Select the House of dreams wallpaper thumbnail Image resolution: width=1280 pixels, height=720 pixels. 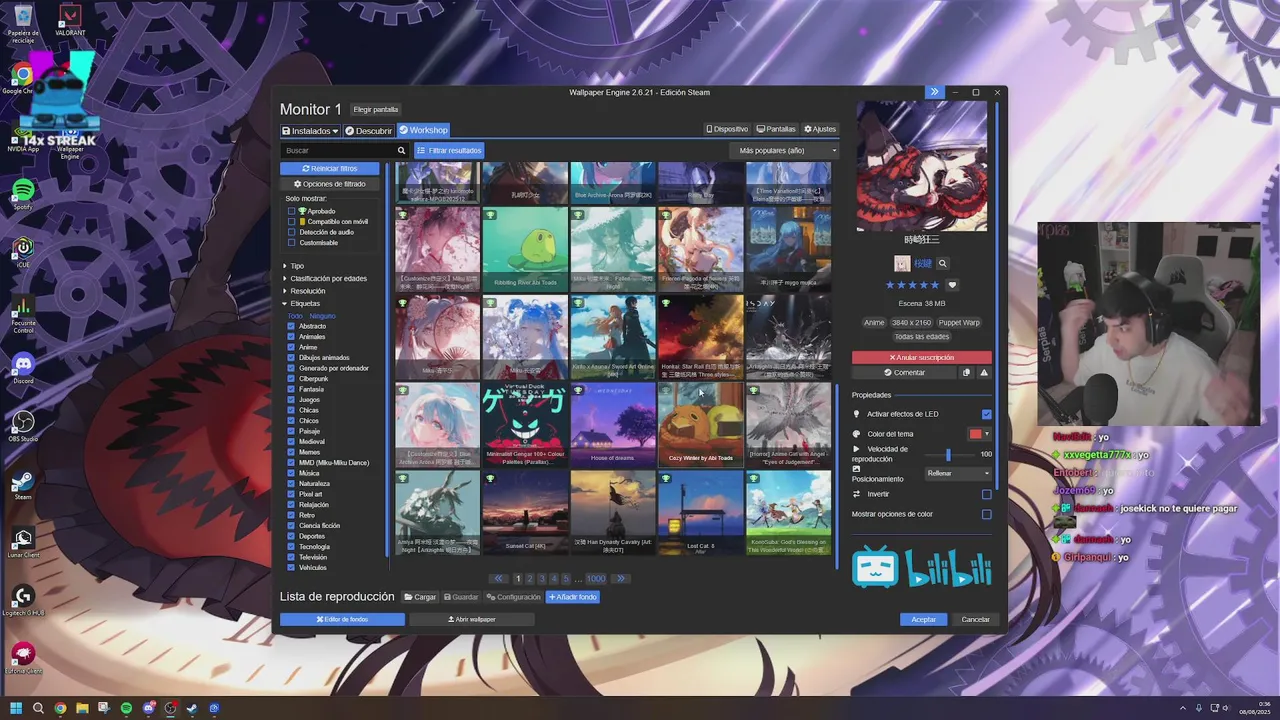coord(613,426)
